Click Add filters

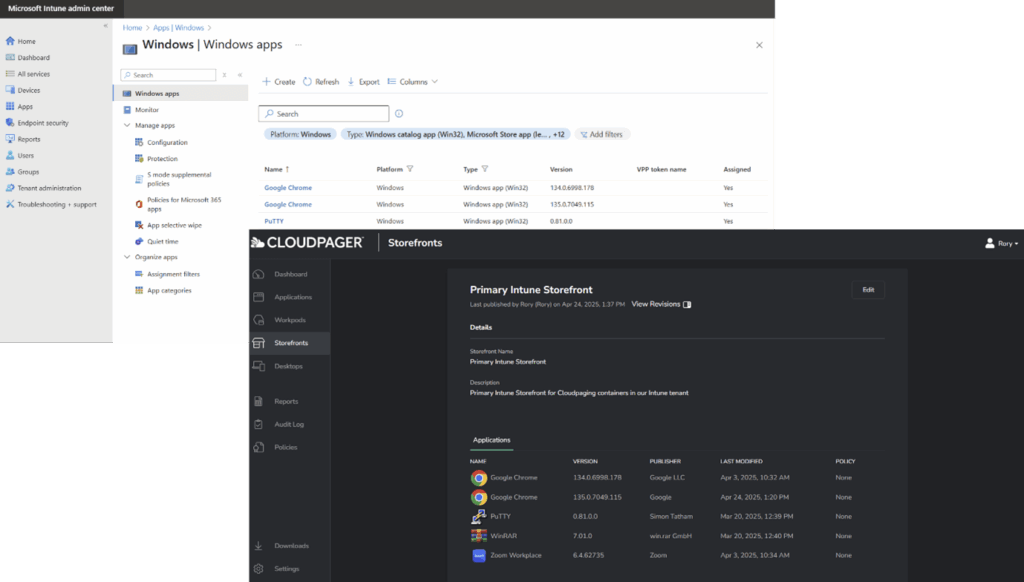point(601,135)
